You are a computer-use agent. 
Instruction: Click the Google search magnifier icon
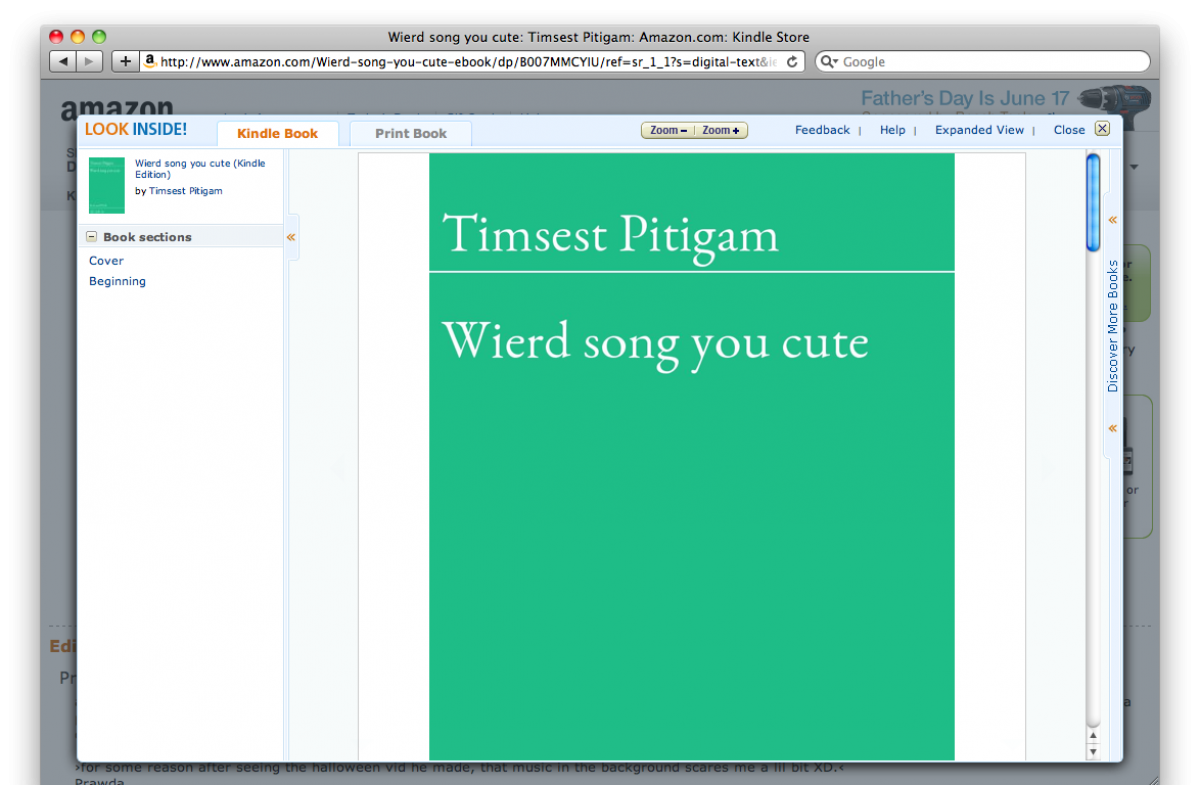coord(829,62)
